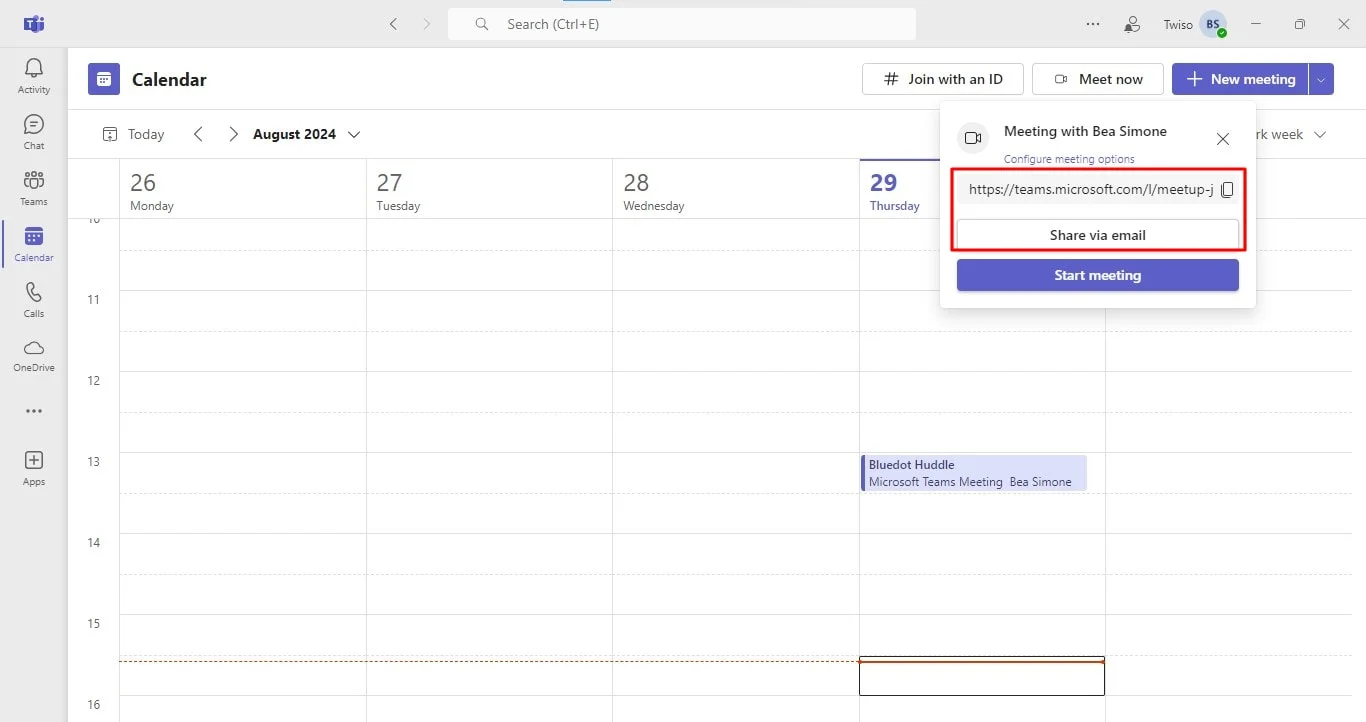
Task: Click Join with an ID
Action: coord(943,79)
